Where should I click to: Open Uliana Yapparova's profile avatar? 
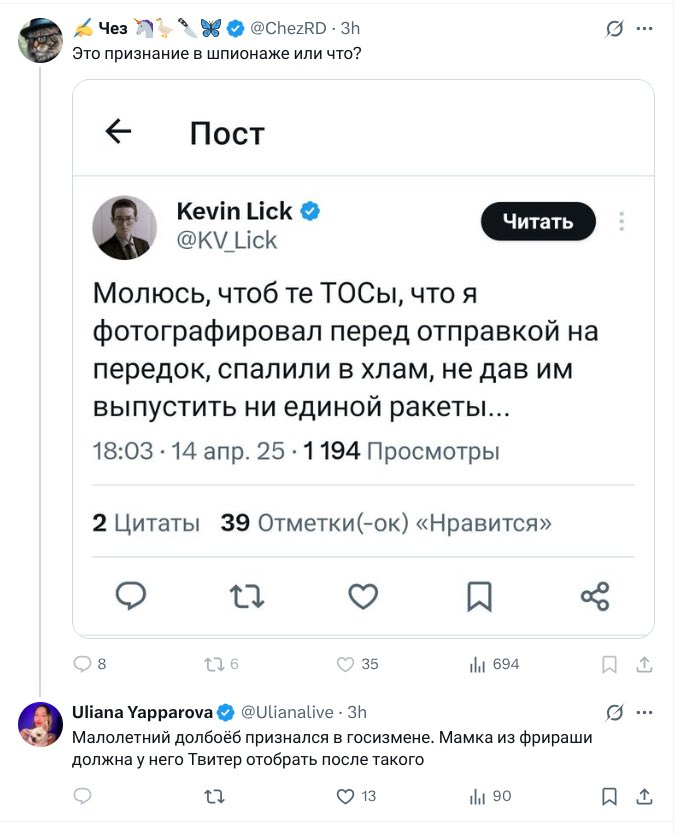click(x=39, y=724)
